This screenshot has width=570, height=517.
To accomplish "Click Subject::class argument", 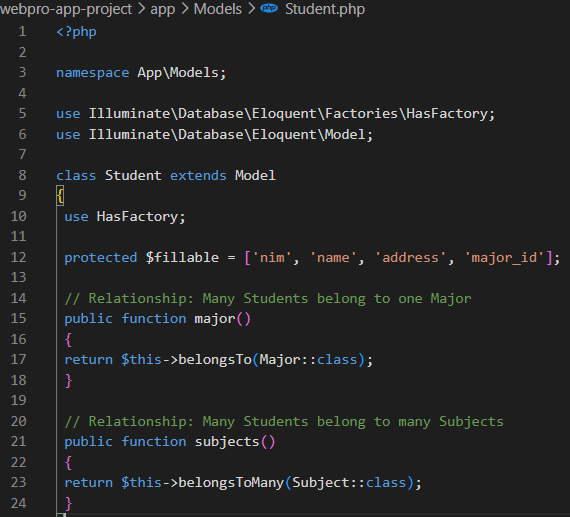I will (349, 483).
